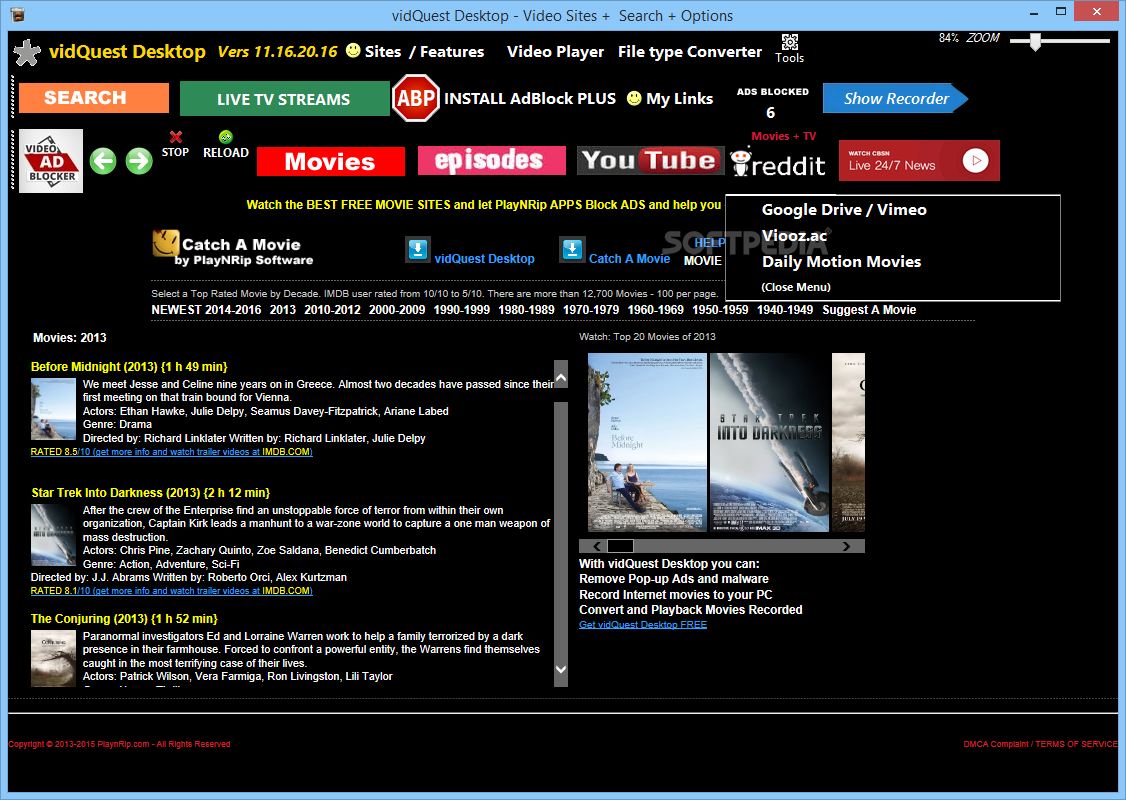Open the YouTube logo button

(x=651, y=160)
